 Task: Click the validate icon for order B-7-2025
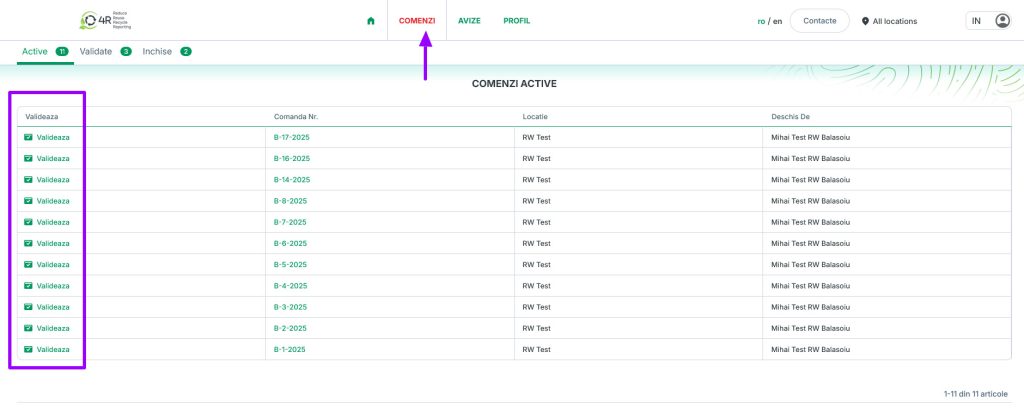pyautogui.click(x=28, y=222)
